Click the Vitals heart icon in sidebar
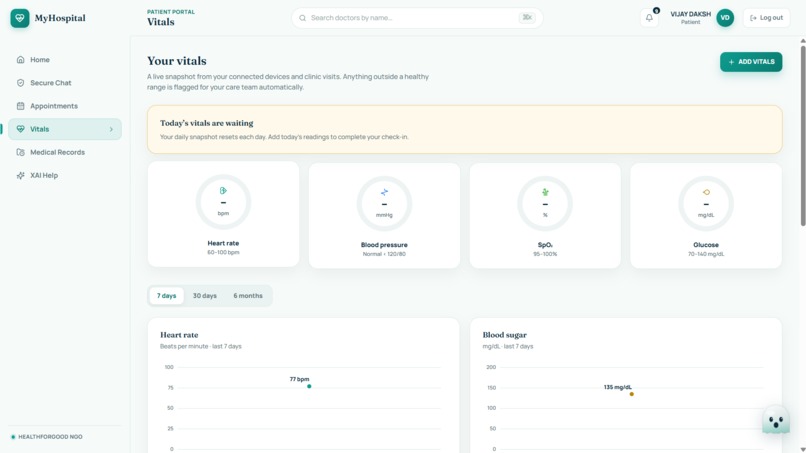The image size is (806, 453). pyautogui.click(x=21, y=129)
